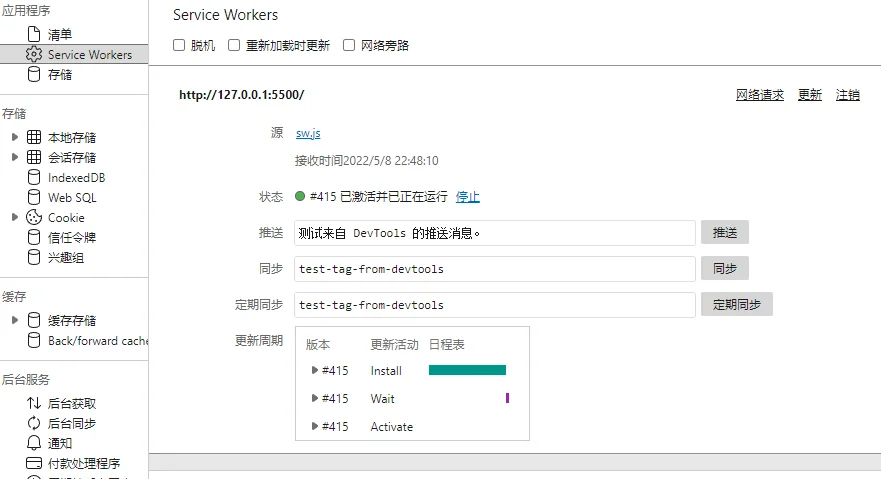Click the 清单 manifest file icon

coord(34,34)
